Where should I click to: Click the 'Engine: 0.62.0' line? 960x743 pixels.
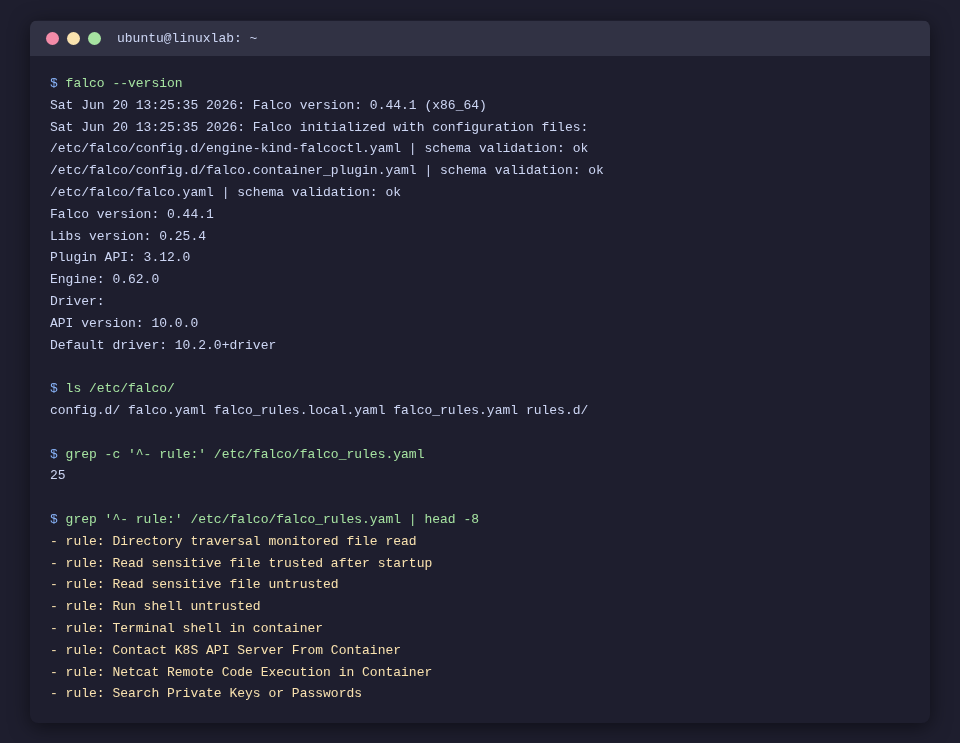coord(105,280)
